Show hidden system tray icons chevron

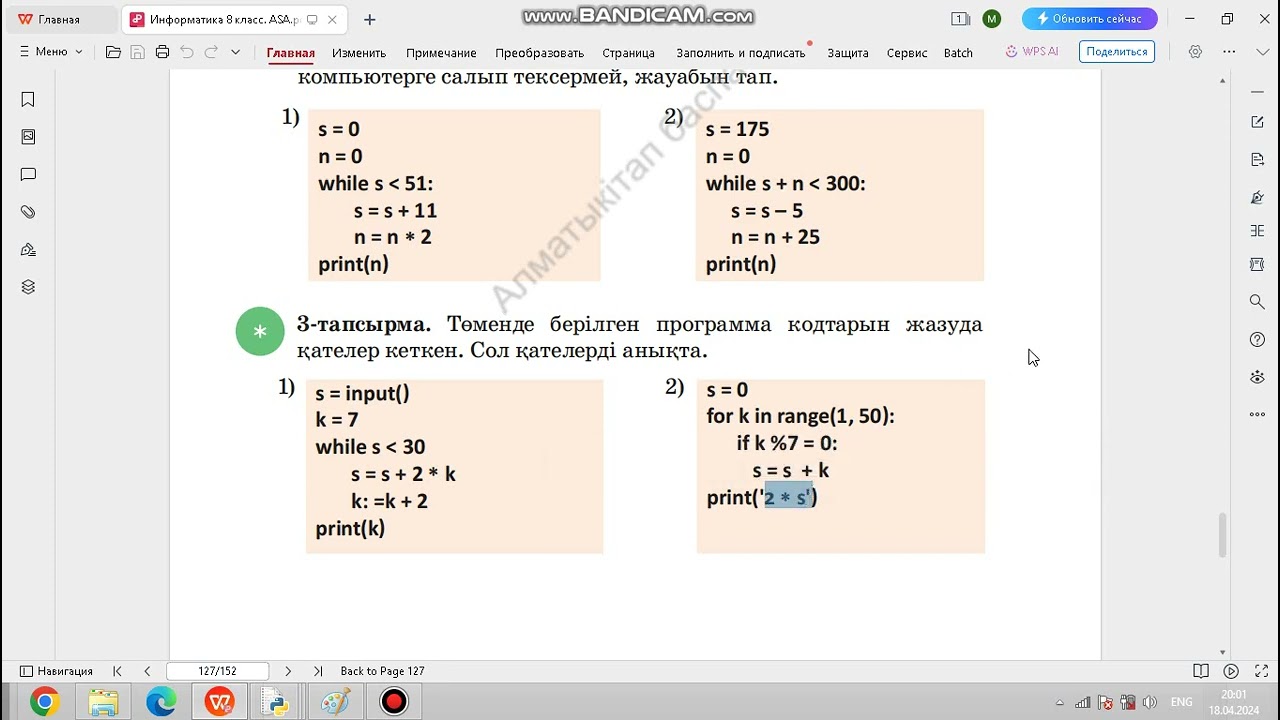[x=1060, y=702]
